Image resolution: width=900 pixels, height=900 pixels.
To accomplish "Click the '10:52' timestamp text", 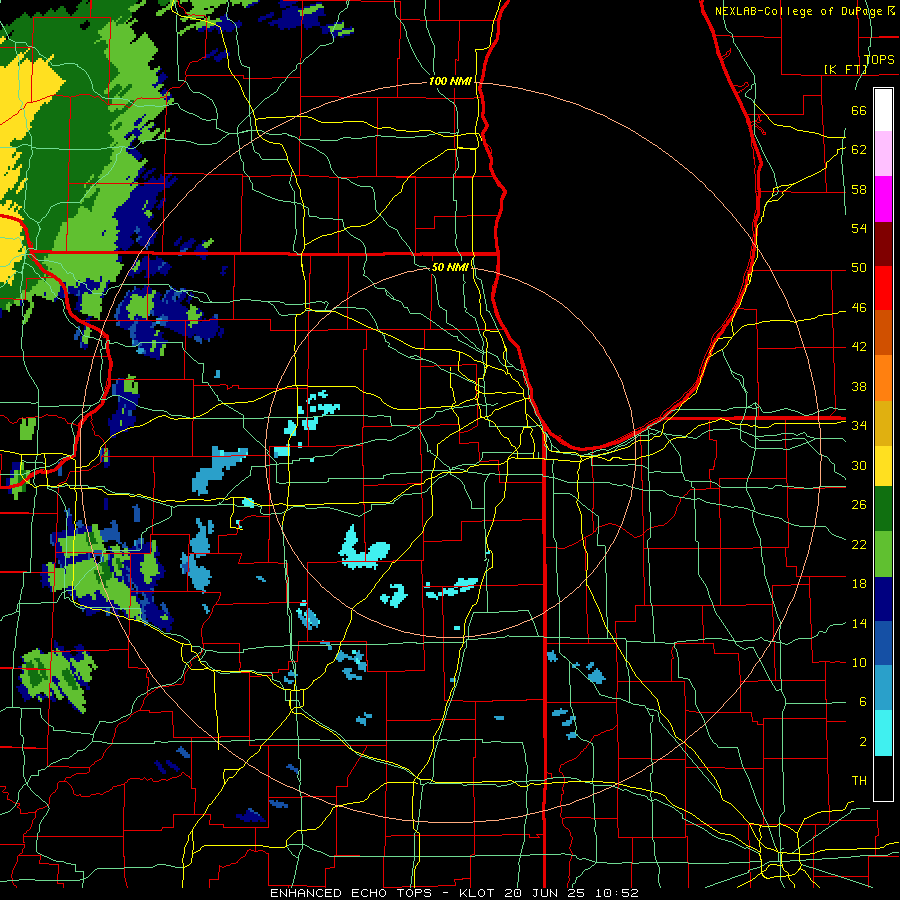I will pos(617,893).
